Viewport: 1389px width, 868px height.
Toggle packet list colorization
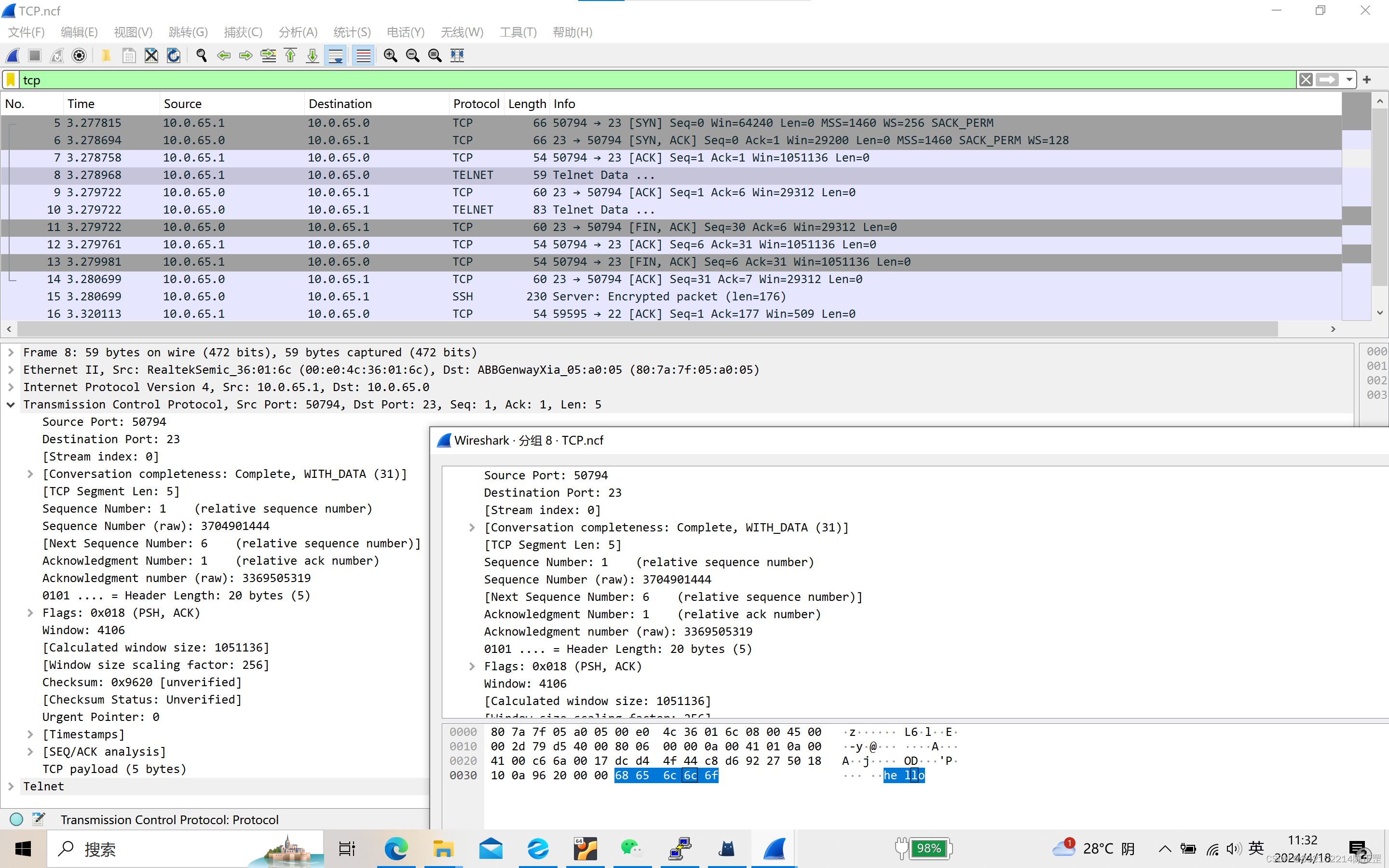363,55
